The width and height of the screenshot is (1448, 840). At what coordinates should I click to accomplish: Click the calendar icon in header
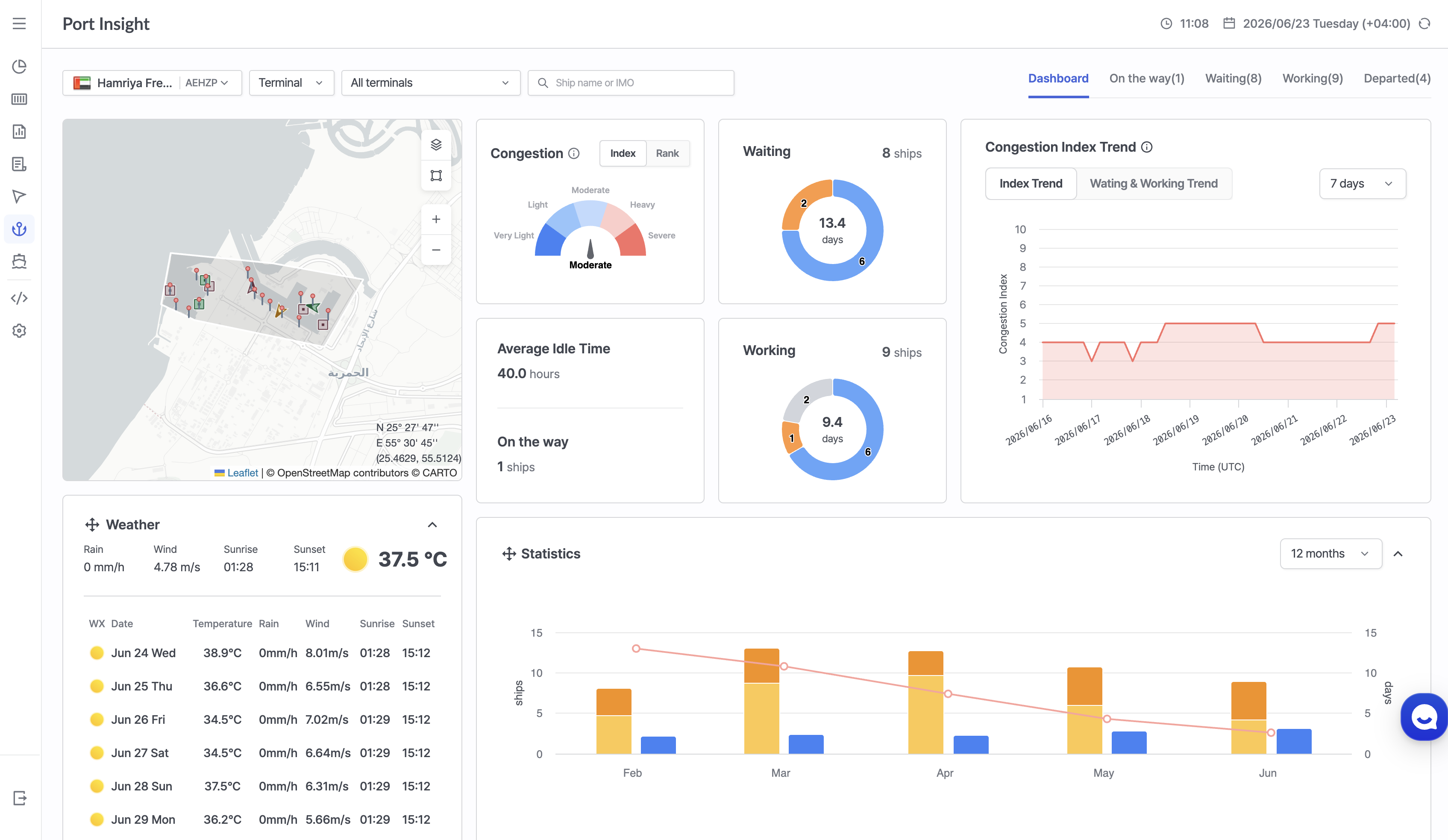(1228, 23)
